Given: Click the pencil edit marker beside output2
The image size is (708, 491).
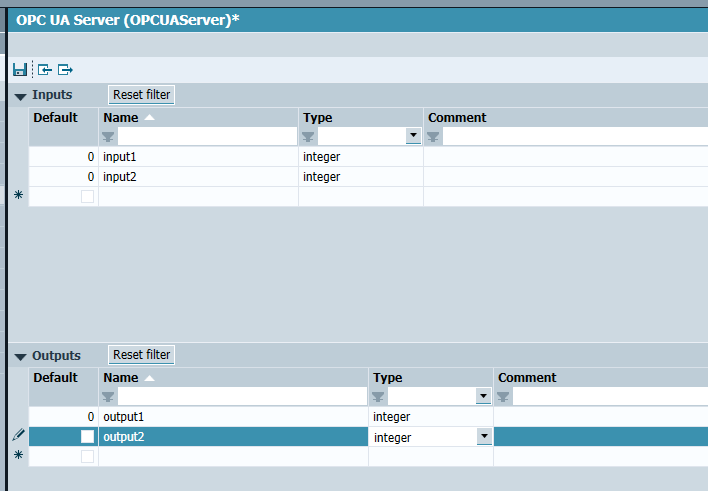Looking at the screenshot, I should click(19, 435).
